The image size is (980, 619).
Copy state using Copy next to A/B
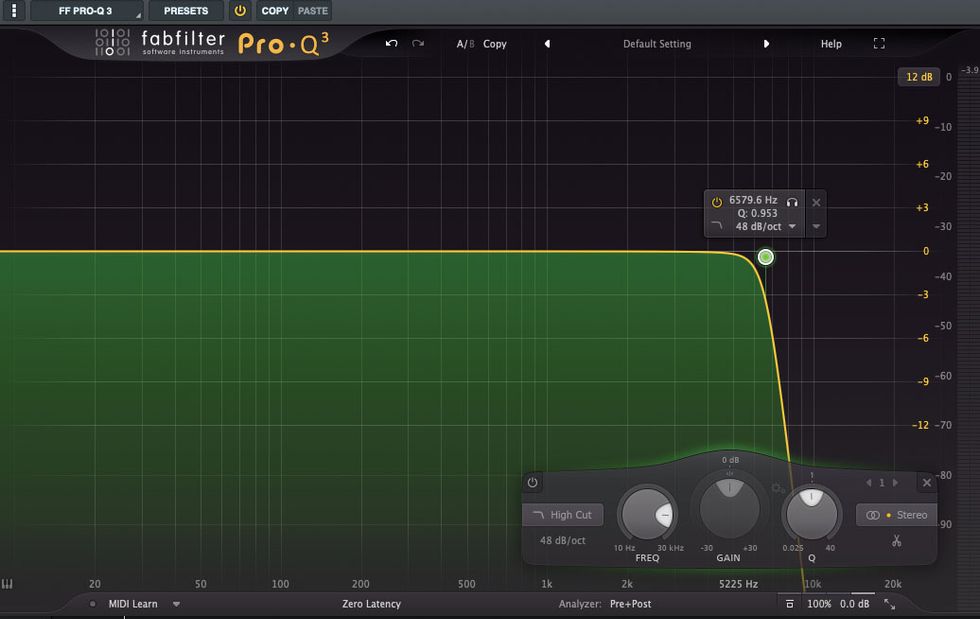494,44
